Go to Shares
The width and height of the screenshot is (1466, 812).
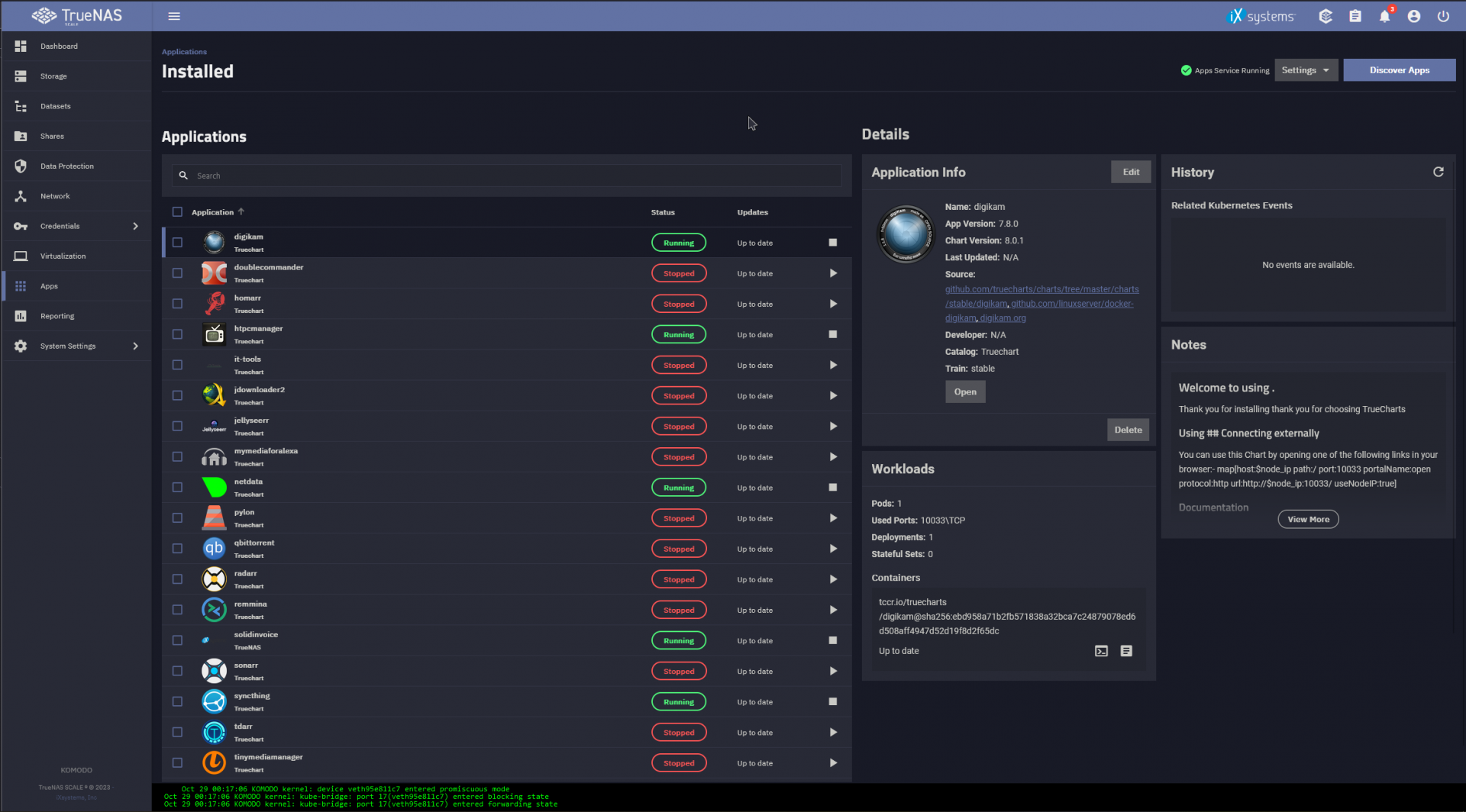[x=76, y=136]
